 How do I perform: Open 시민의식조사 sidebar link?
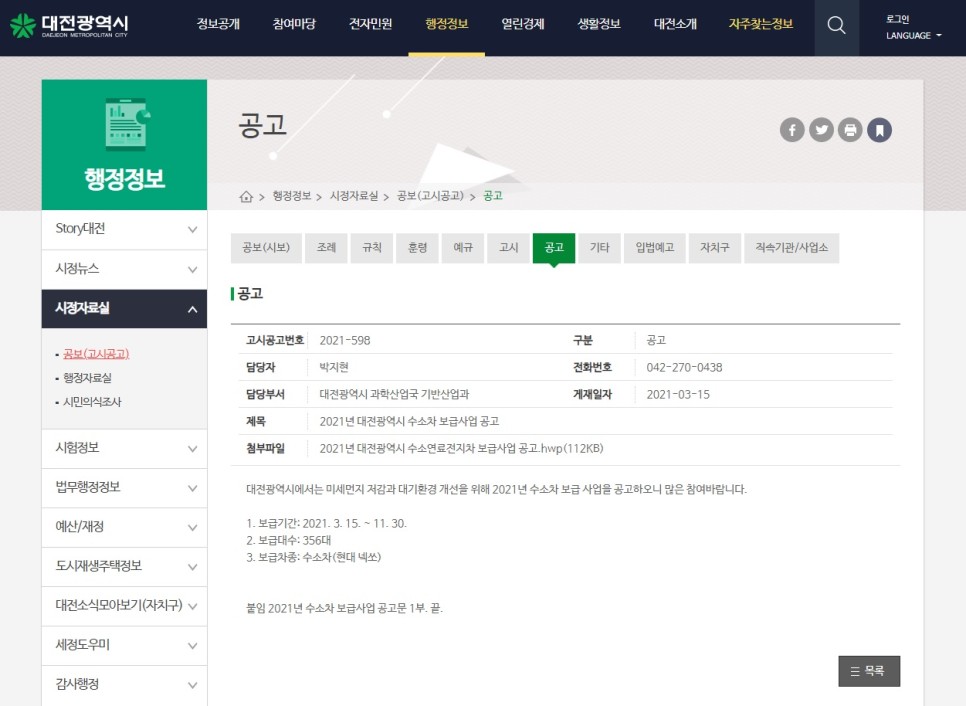(92, 402)
